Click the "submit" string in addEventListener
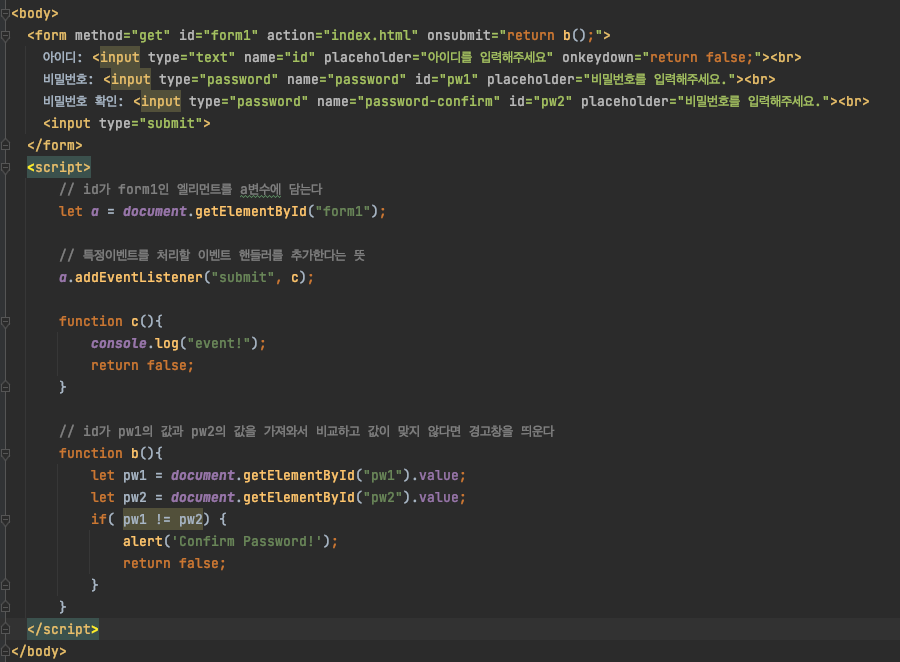Image resolution: width=900 pixels, height=662 pixels. (243, 277)
